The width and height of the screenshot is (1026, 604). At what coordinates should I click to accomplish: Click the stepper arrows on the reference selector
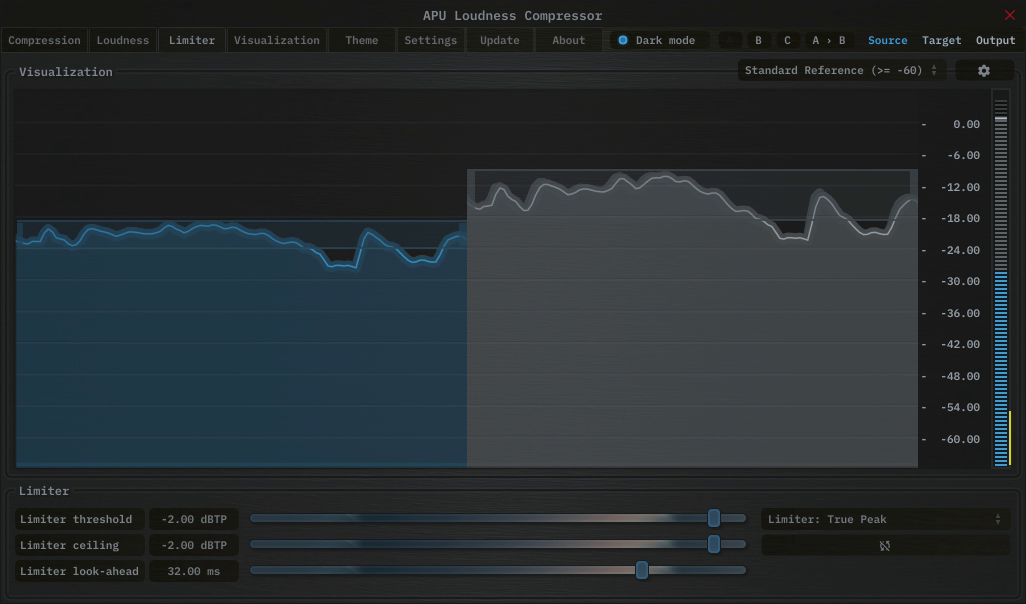coord(934,70)
